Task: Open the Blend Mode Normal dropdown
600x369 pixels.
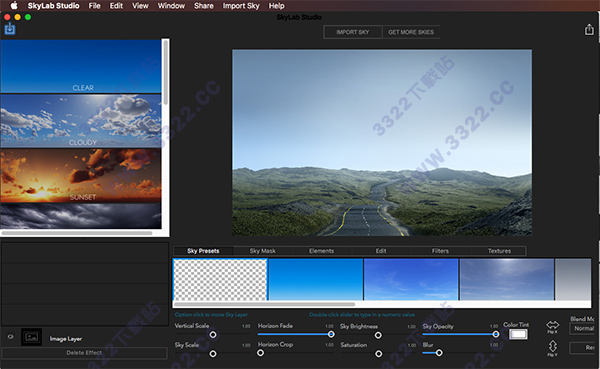Action: pos(583,328)
